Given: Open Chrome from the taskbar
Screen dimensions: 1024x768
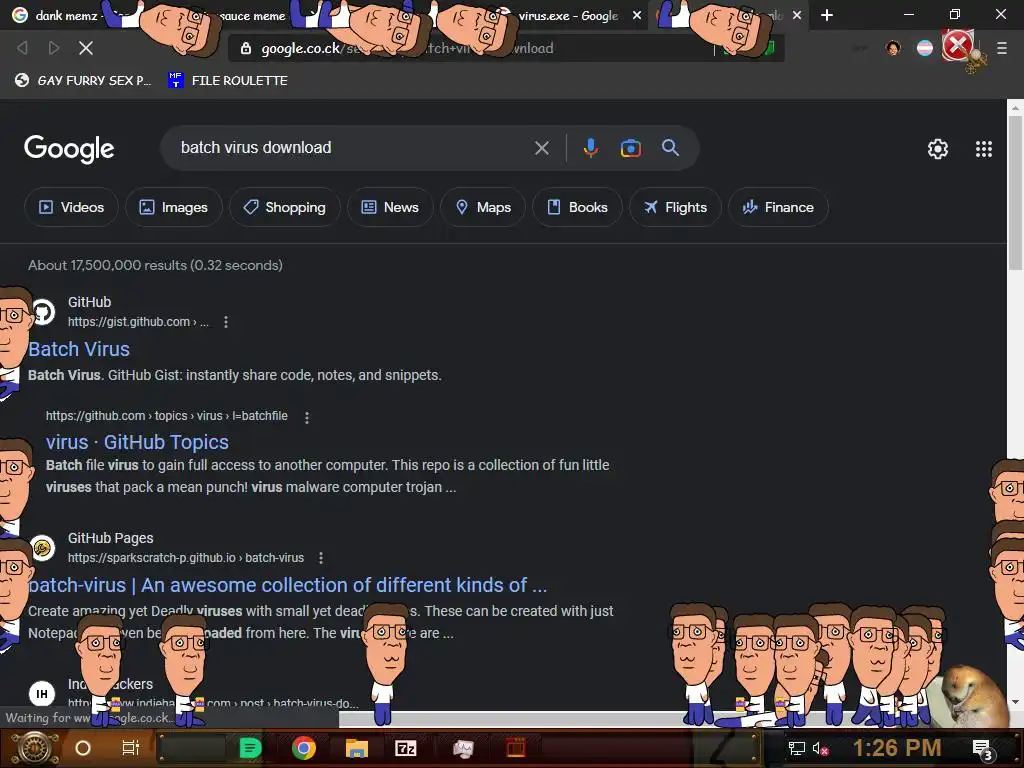Looking at the screenshot, I should pos(304,748).
